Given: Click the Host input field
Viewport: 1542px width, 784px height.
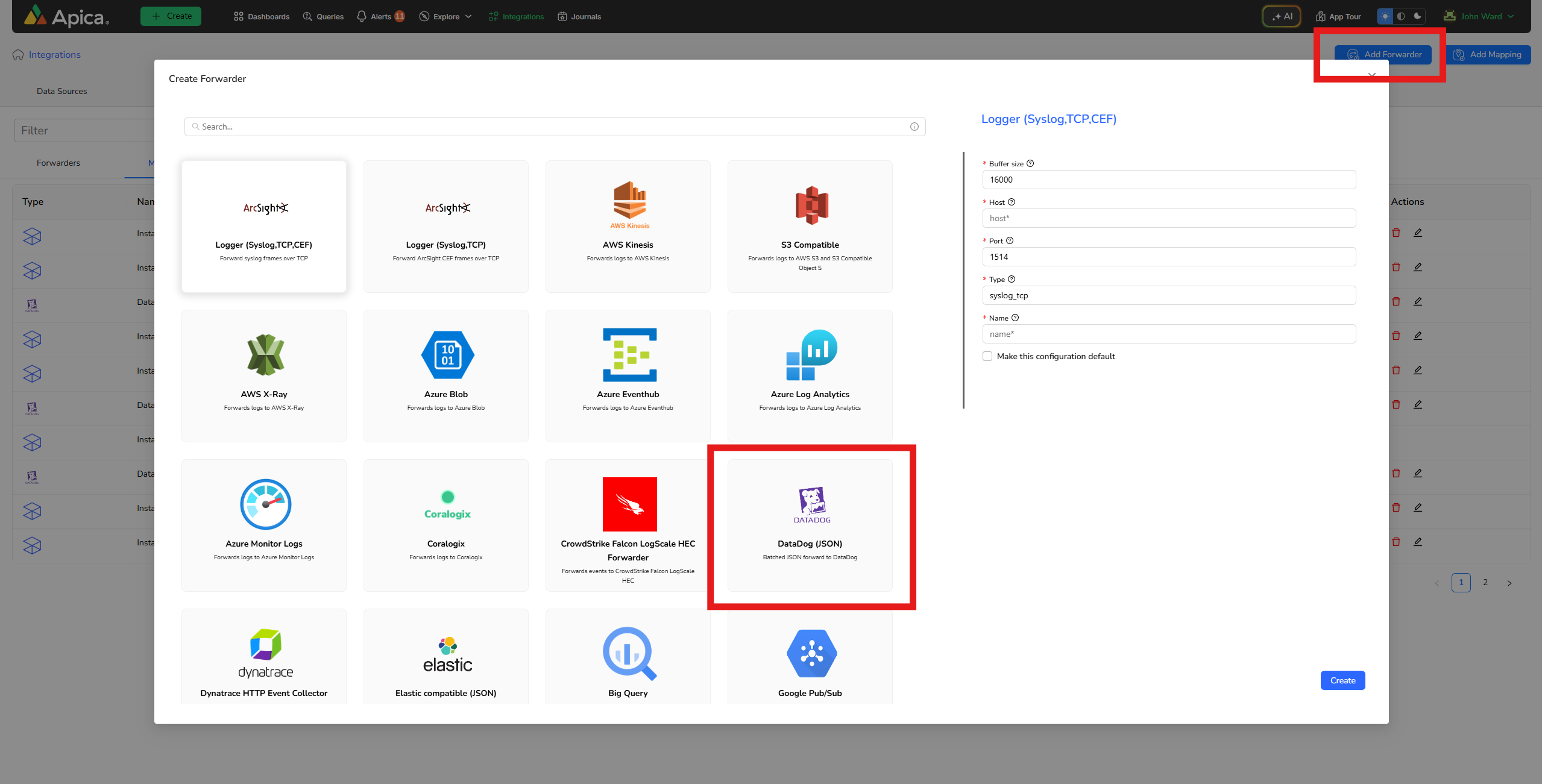Looking at the screenshot, I should tap(1168, 218).
